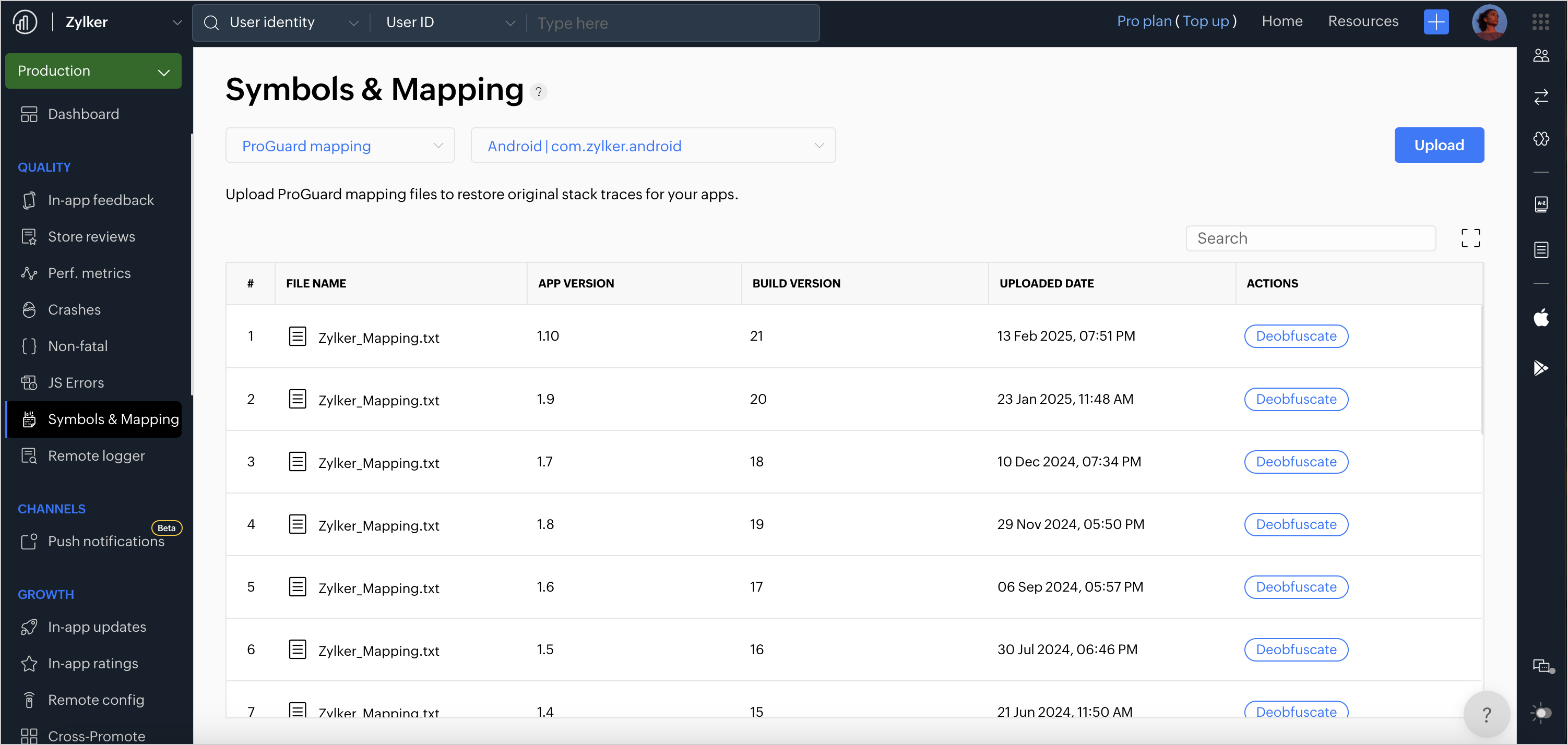Toggle the light/dark theme switch
Screen dimensions: 1568x745
(x=1541, y=713)
